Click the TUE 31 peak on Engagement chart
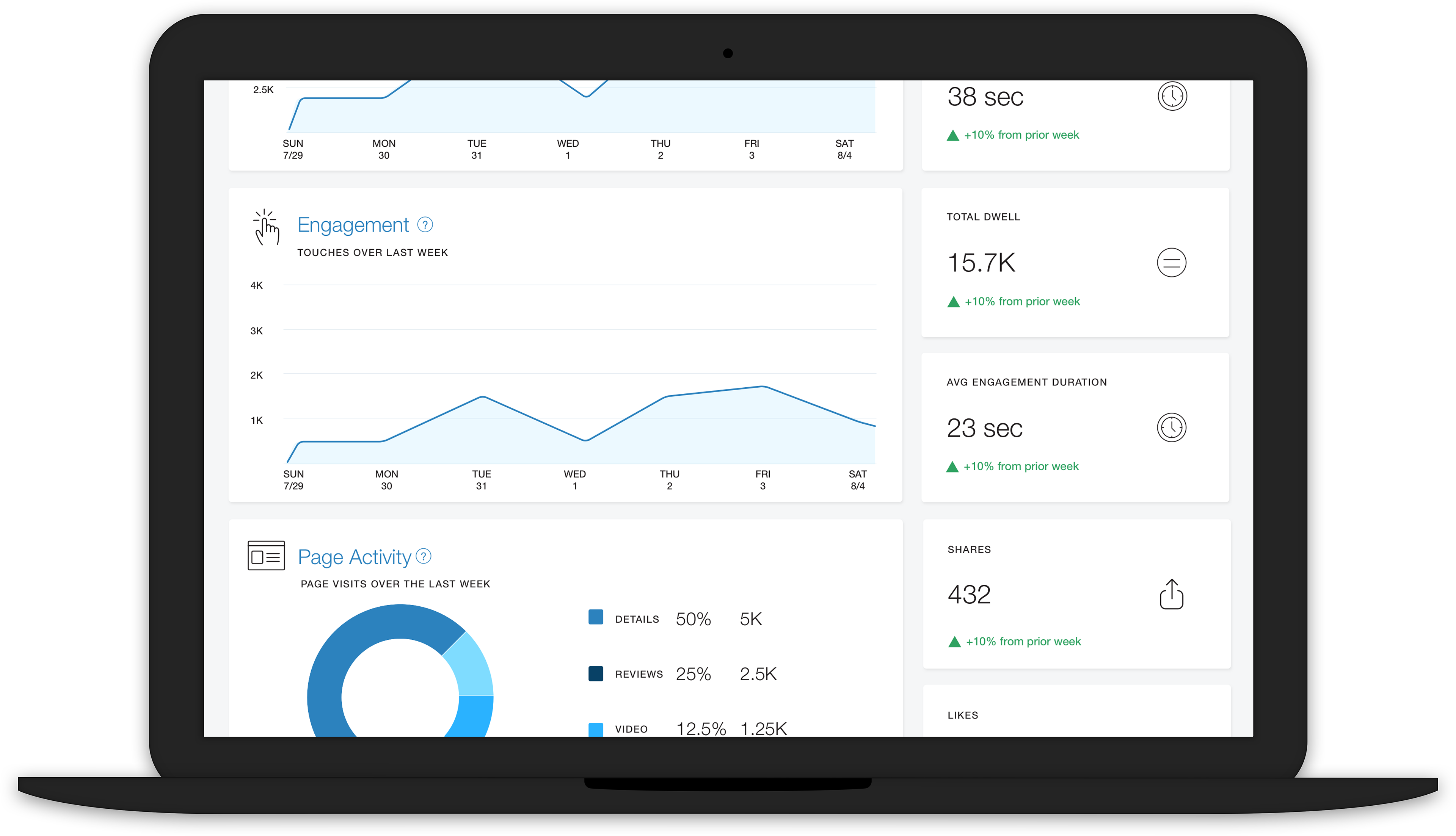 [483, 397]
